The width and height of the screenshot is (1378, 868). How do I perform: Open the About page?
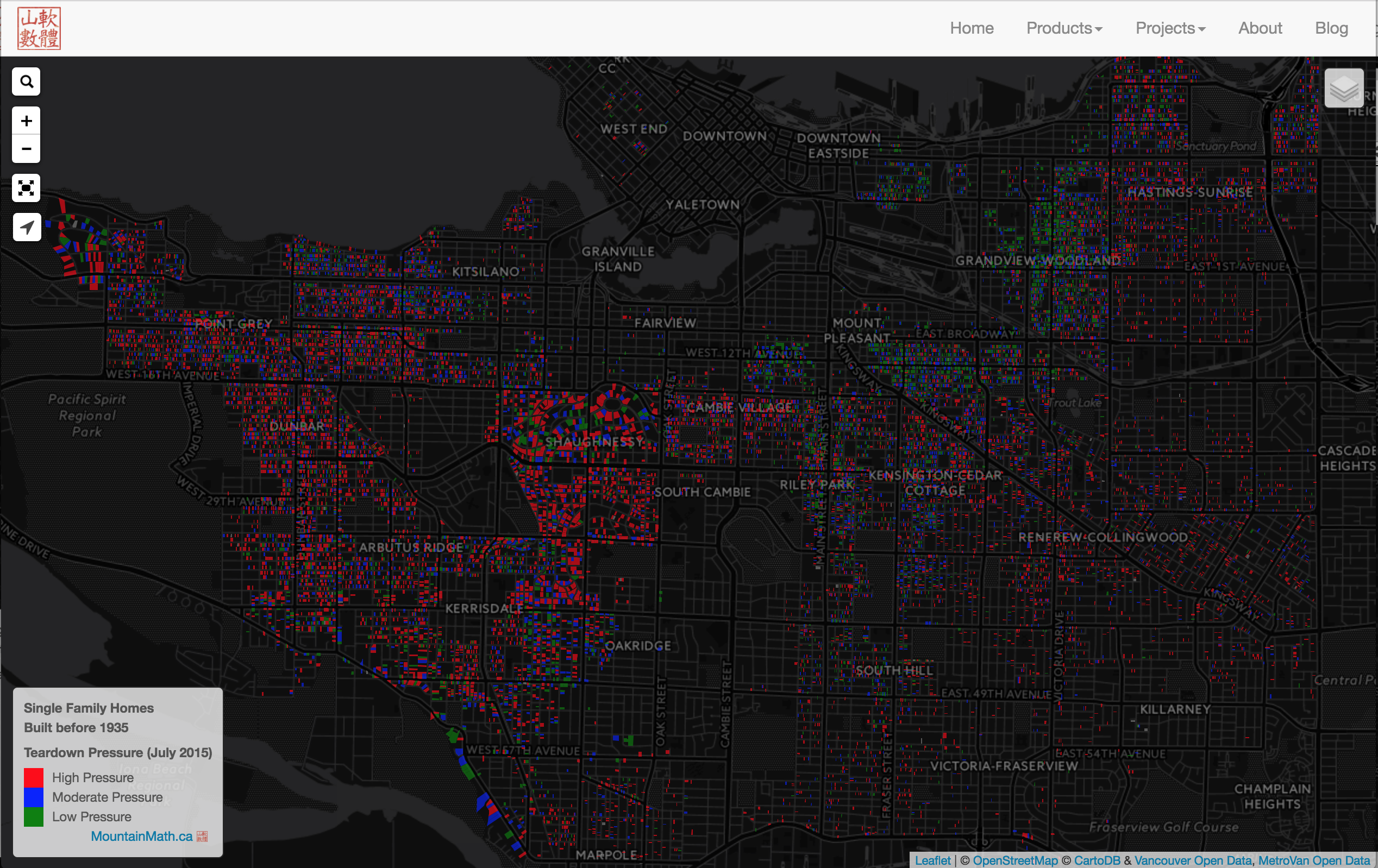(x=1260, y=28)
